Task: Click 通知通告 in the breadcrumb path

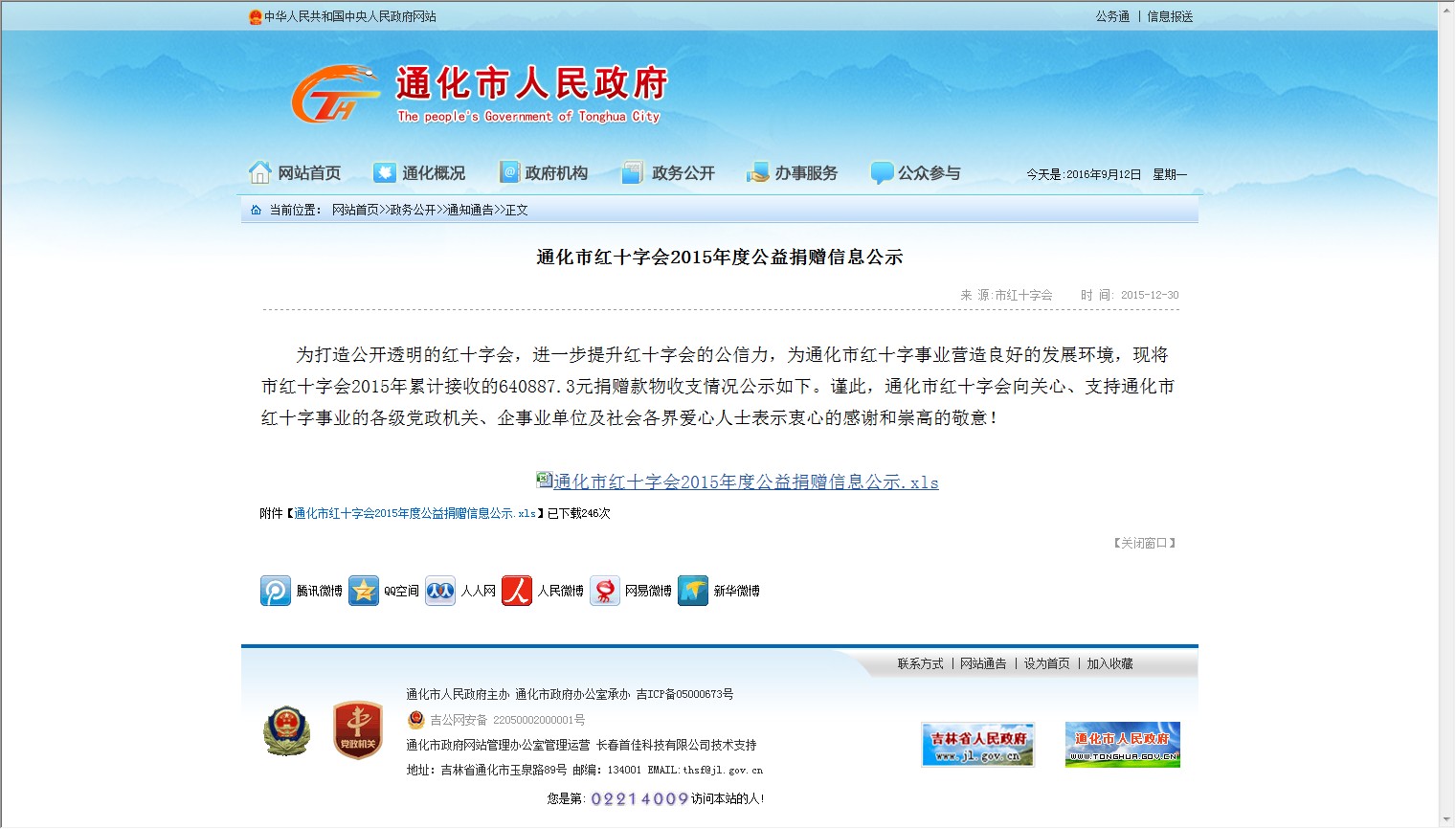Action: tap(470, 210)
